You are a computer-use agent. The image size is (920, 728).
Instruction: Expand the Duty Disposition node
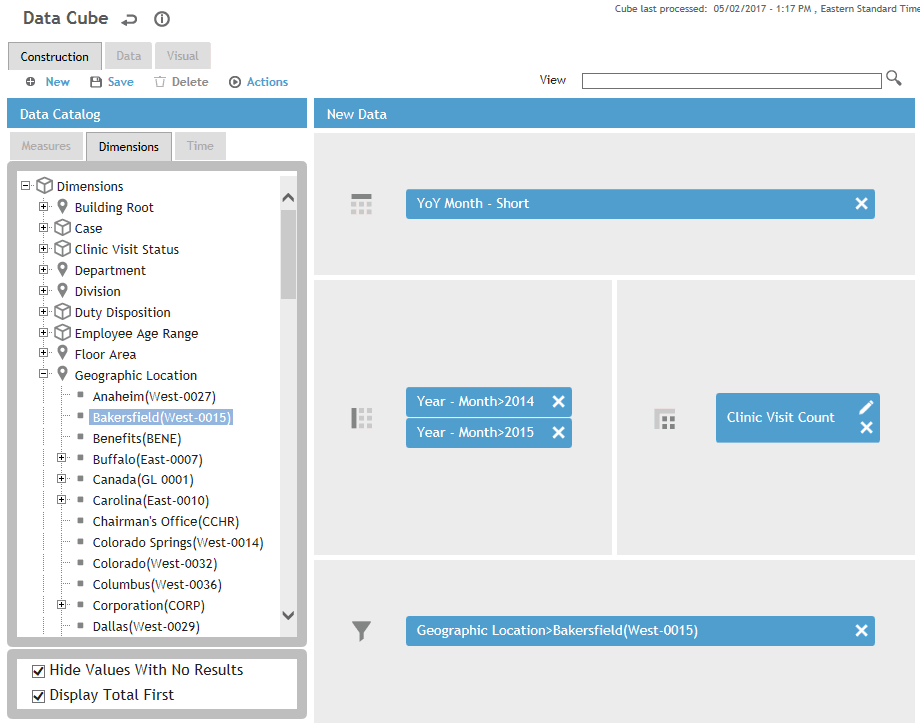pyautogui.click(x=43, y=311)
